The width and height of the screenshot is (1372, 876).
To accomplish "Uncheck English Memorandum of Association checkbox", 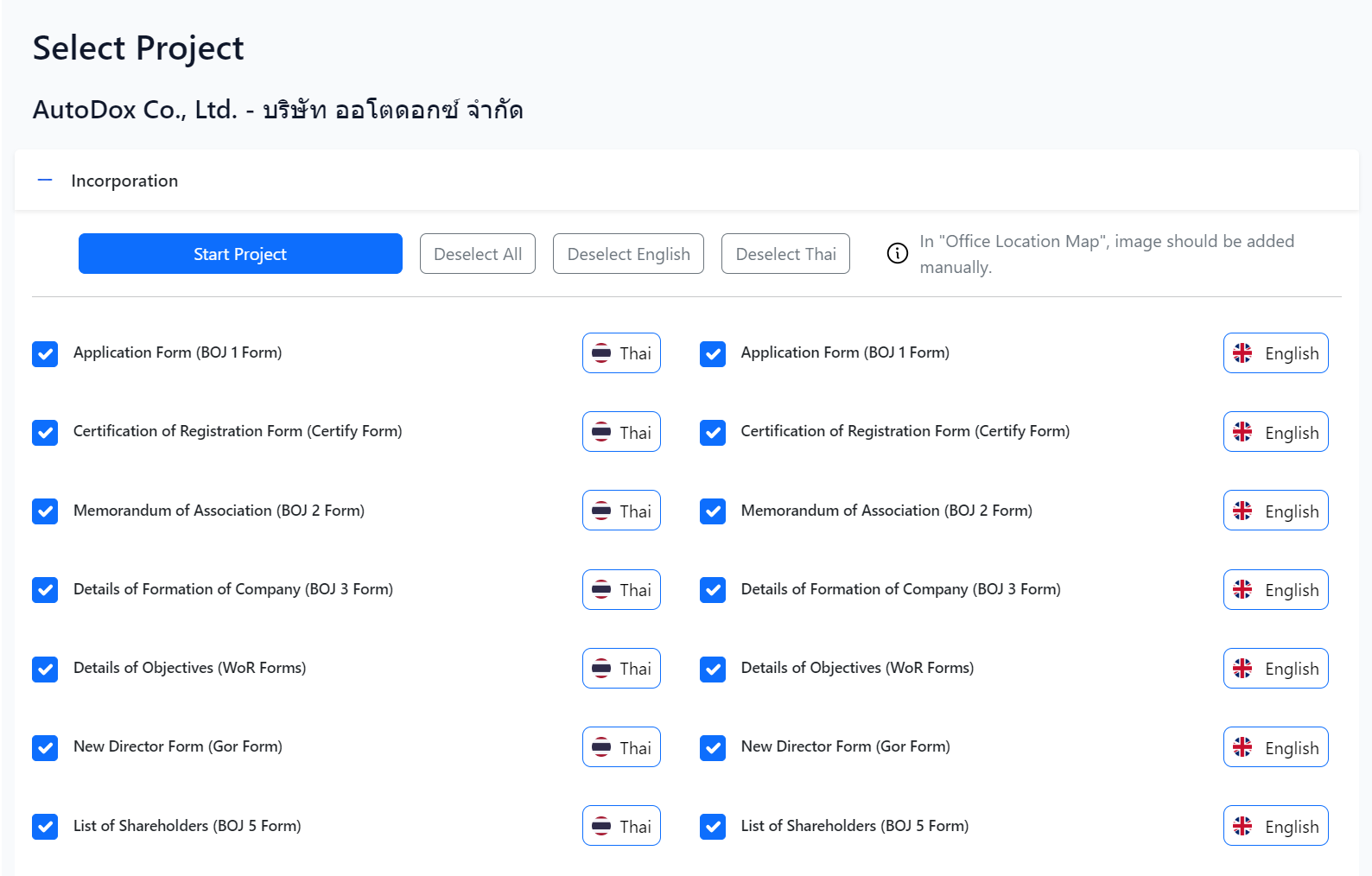I will pos(713,511).
